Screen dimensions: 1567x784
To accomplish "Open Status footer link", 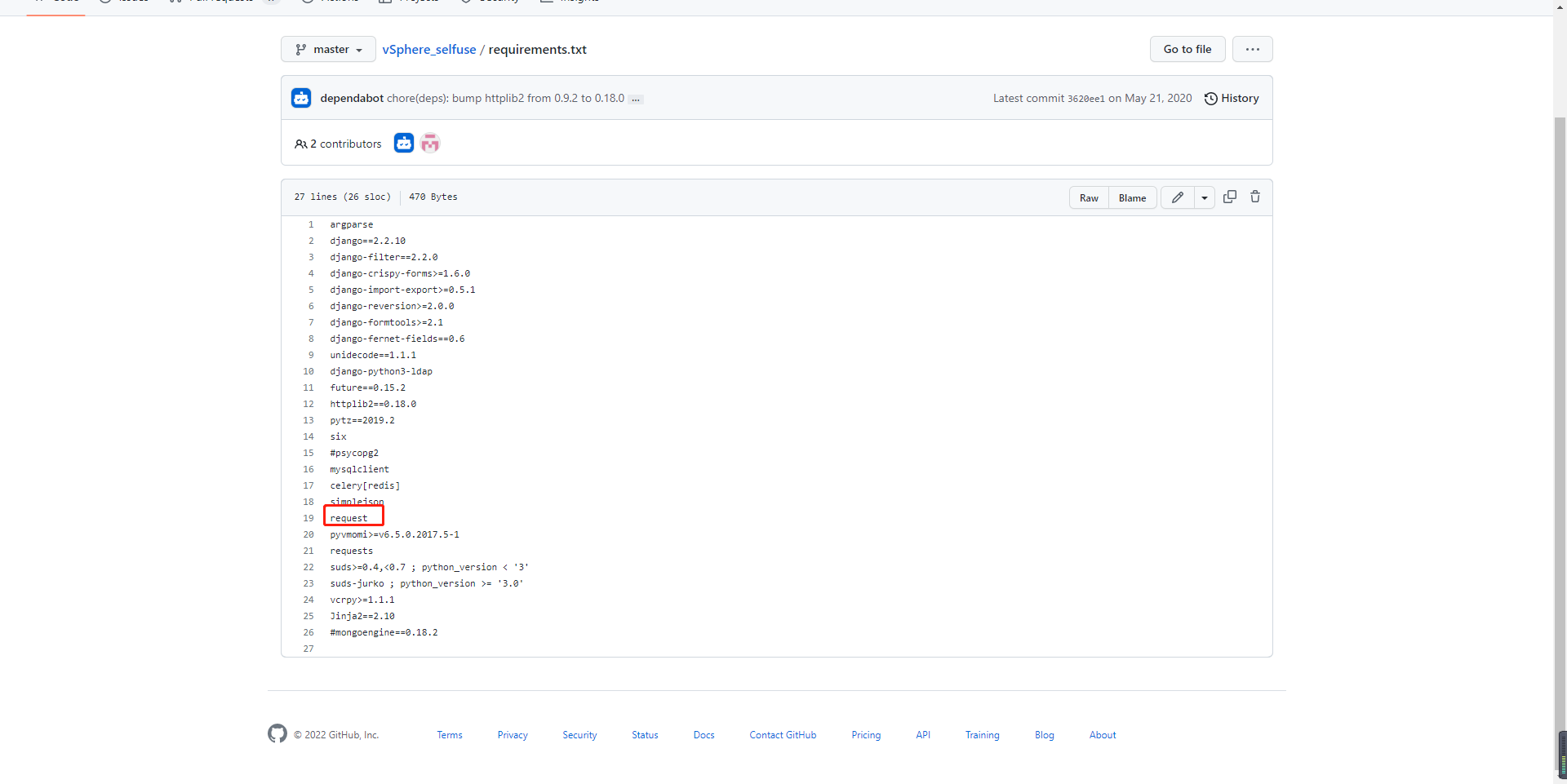I will click(x=645, y=735).
